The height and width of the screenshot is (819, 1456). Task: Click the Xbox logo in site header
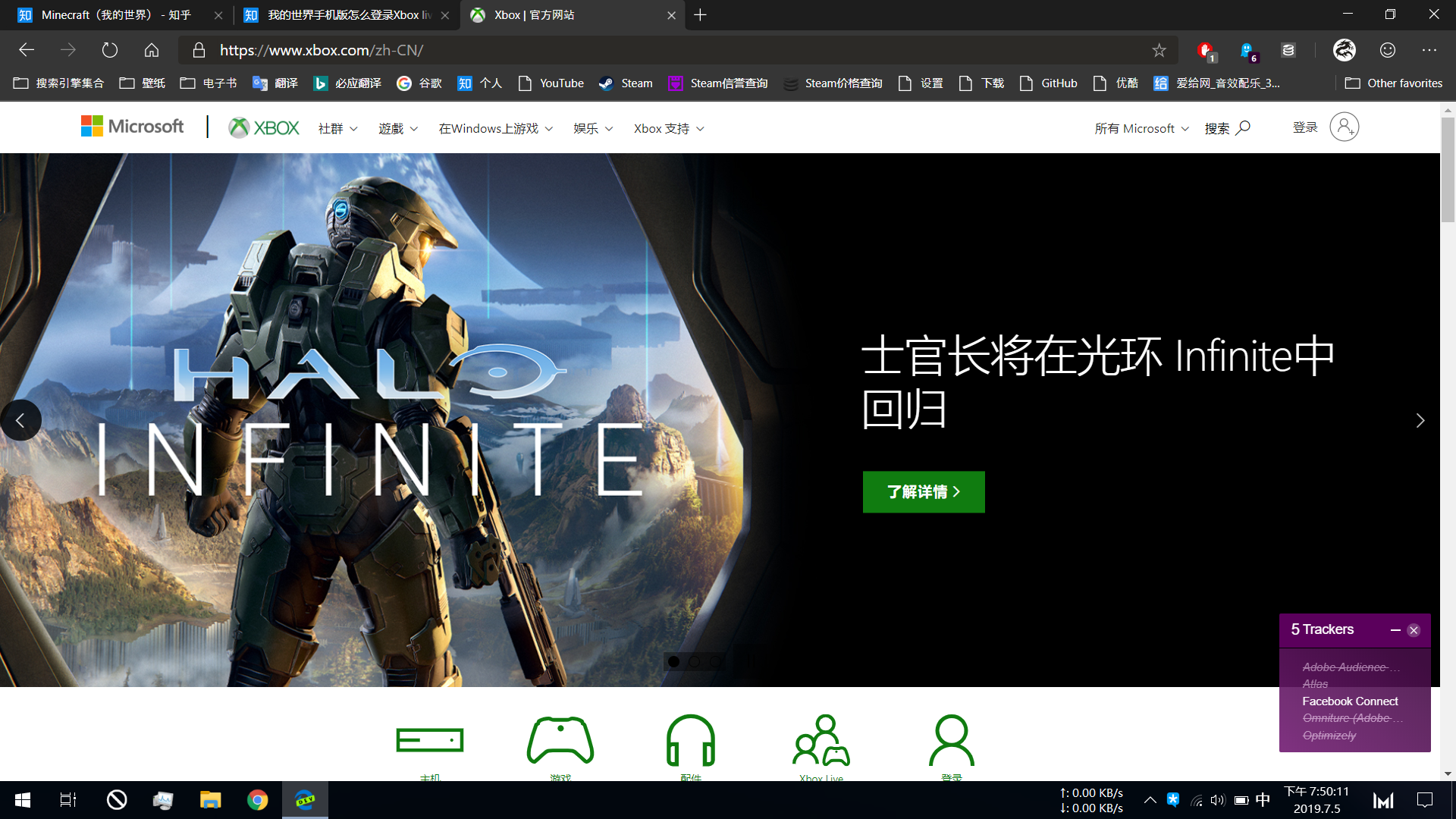(264, 128)
